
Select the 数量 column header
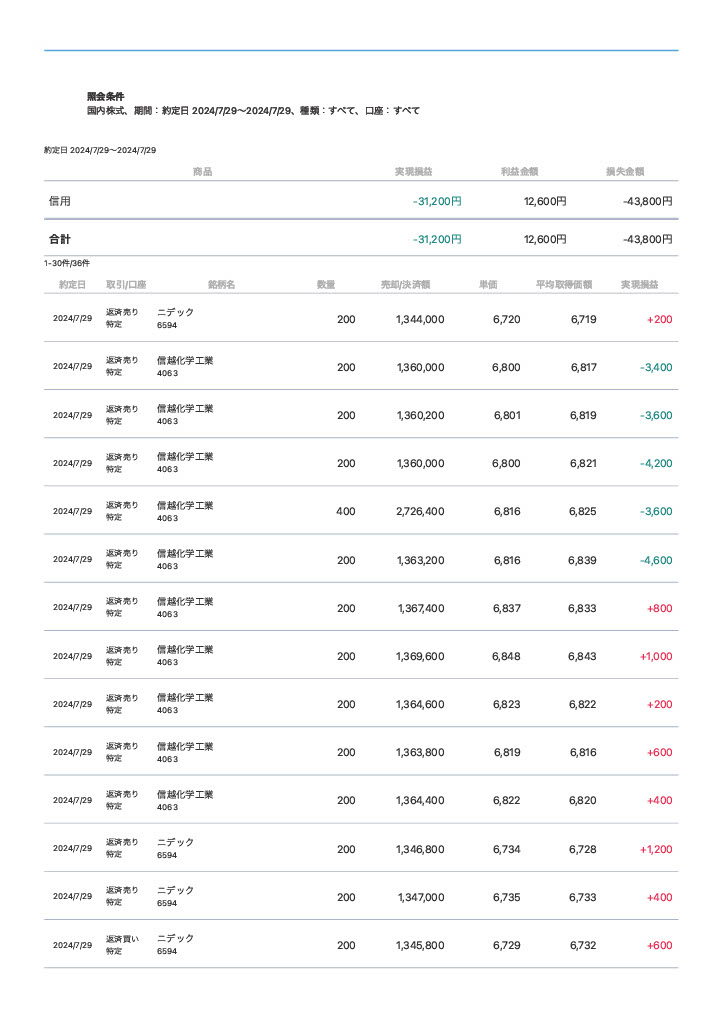tap(326, 285)
